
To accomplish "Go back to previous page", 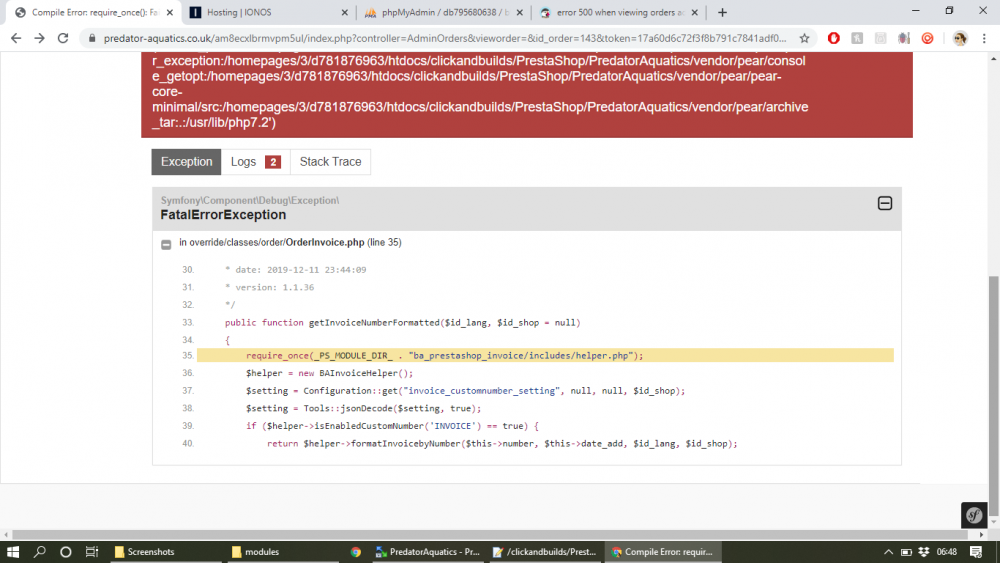I will [x=16, y=38].
